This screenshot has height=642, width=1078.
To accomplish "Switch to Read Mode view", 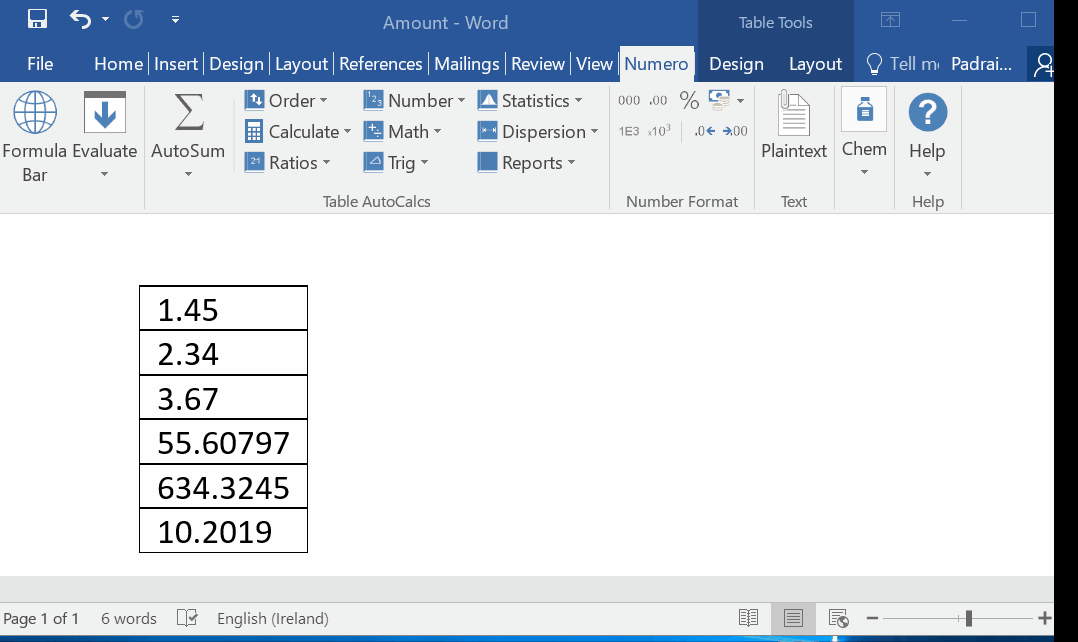I will tap(748, 618).
